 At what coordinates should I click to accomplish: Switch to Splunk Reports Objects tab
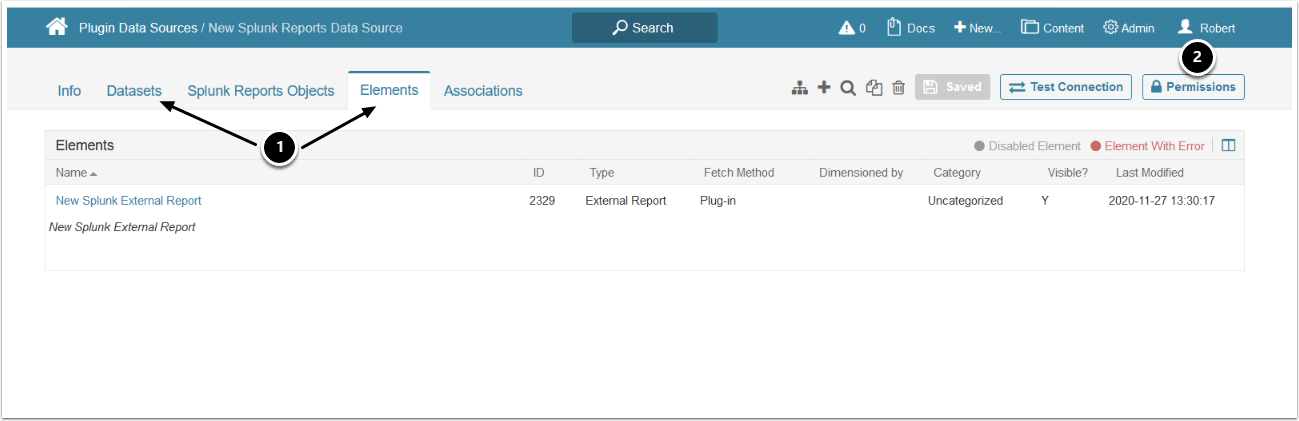[261, 90]
